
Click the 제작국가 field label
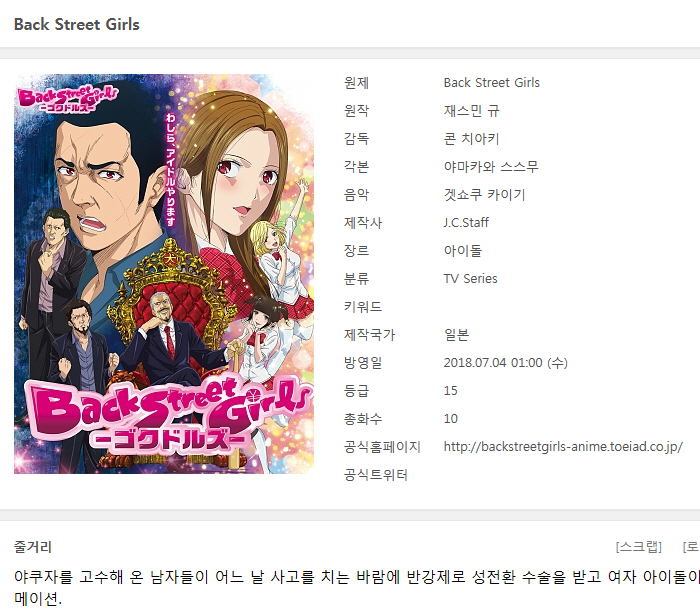[x=370, y=335]
